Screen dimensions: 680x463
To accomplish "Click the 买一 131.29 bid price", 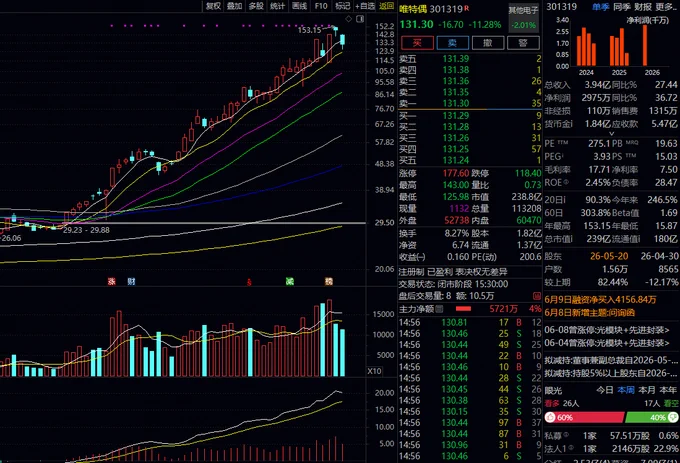I will click(x=456, y=116).
